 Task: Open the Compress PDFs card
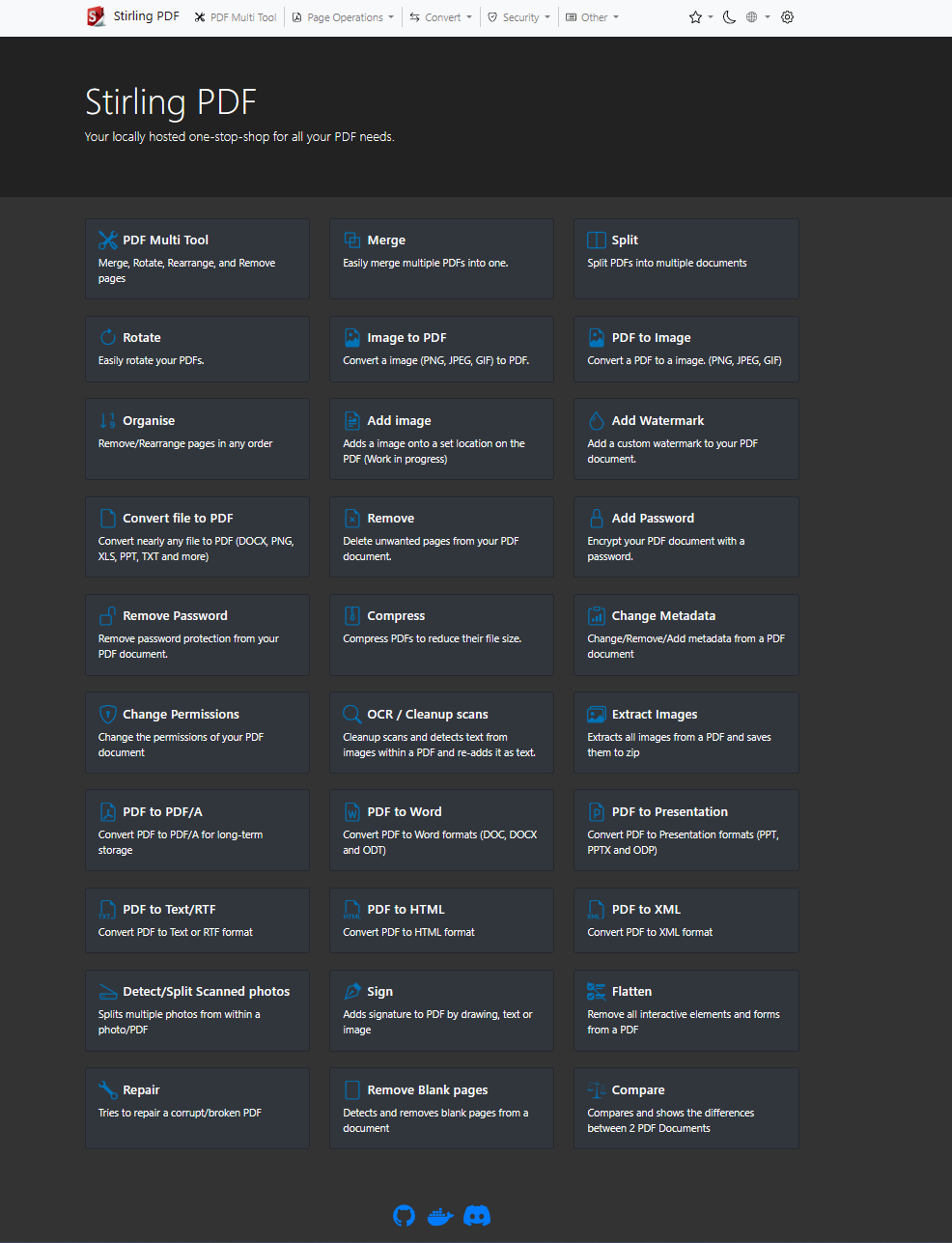[x=441, y=634]
